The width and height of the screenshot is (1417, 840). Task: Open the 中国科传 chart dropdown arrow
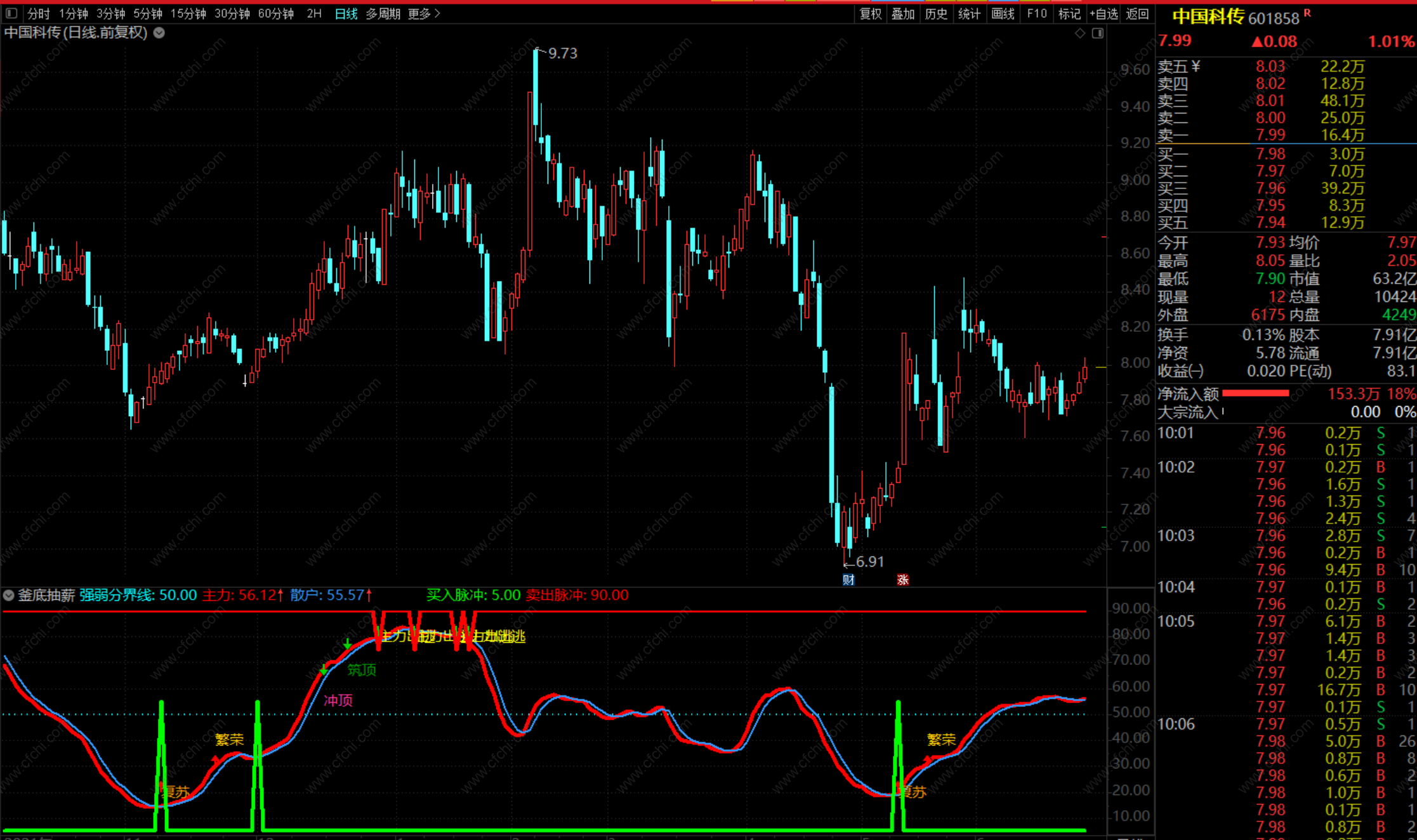[x=159, y=33]
